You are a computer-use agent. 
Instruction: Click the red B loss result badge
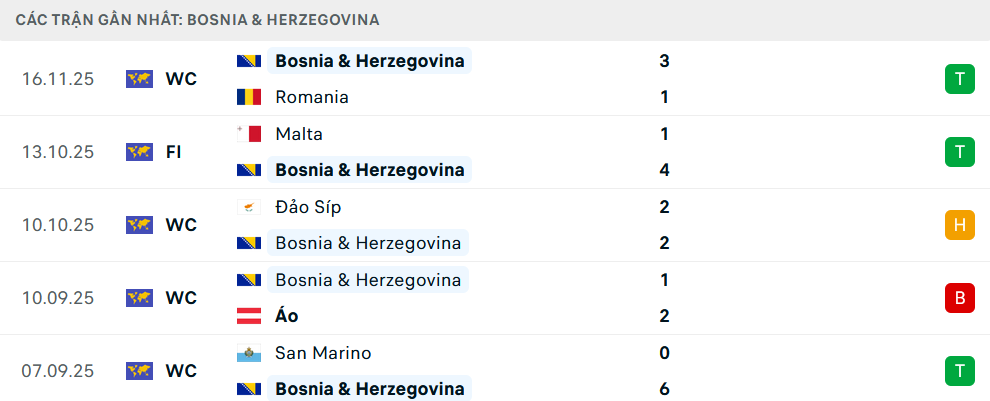tap(959, 298)
